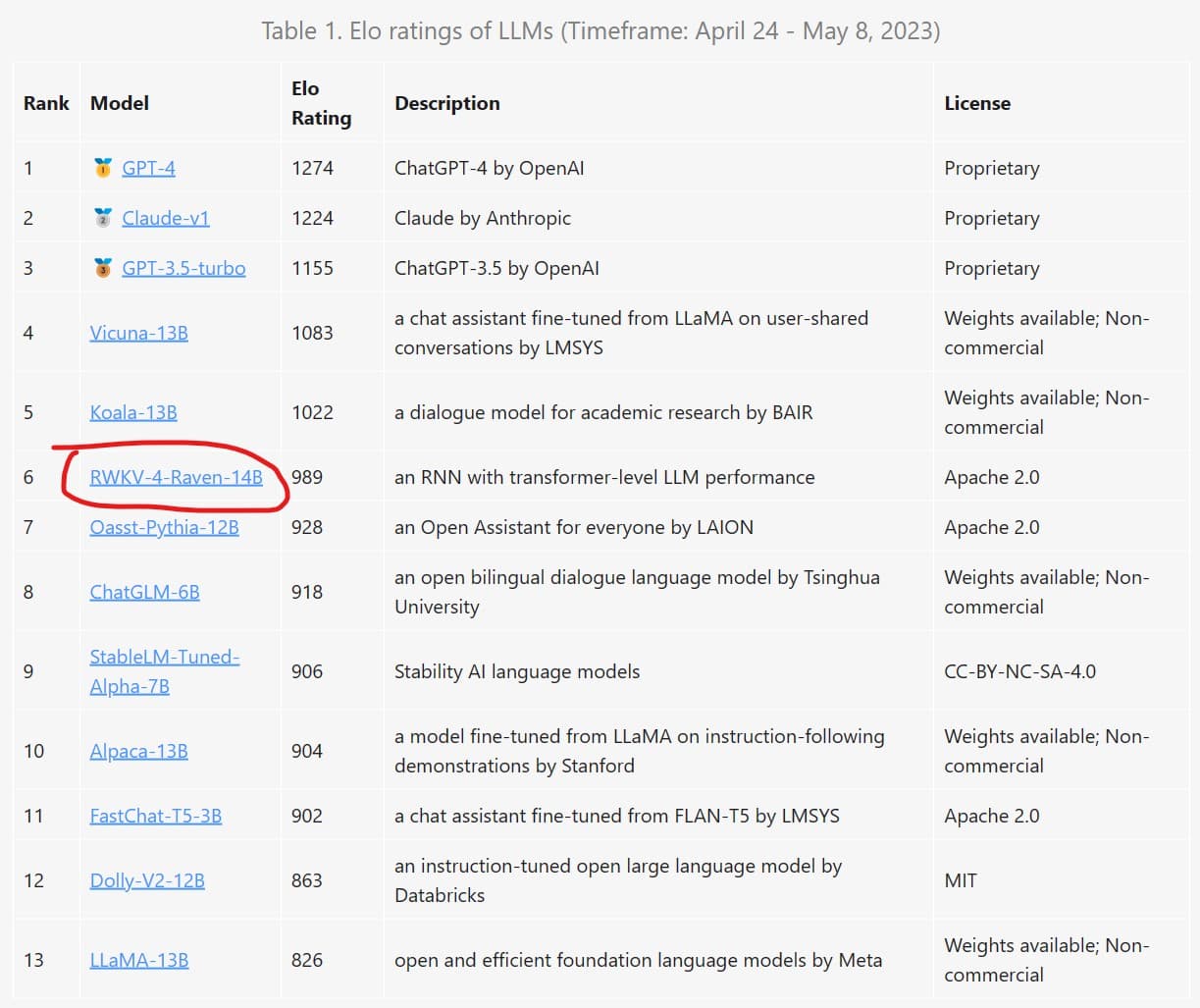
Task: Click the silver medal icon beside Claude-v1
Action: point(102,218)
